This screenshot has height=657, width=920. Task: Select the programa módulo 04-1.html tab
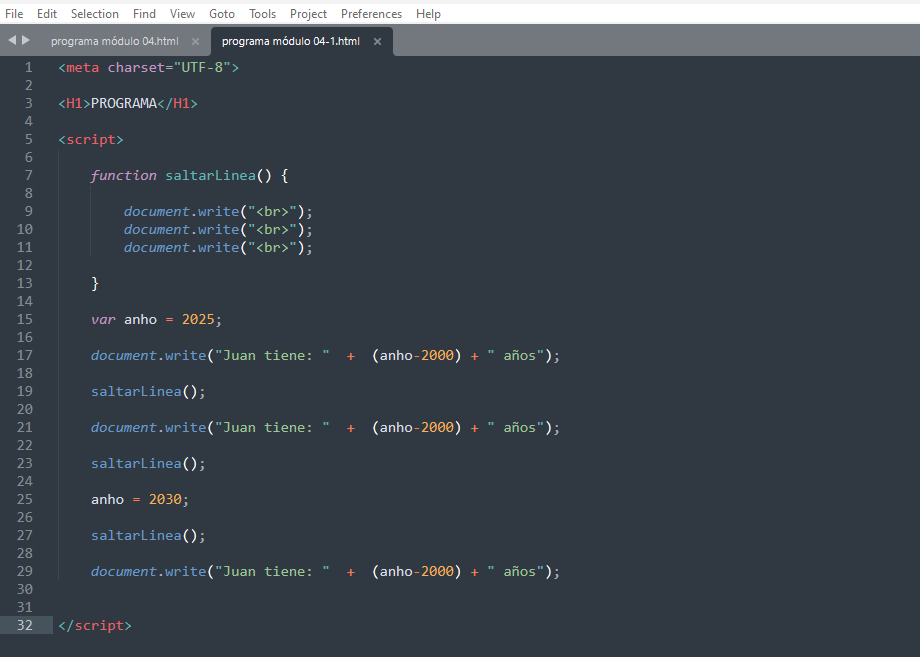[290, 41]
